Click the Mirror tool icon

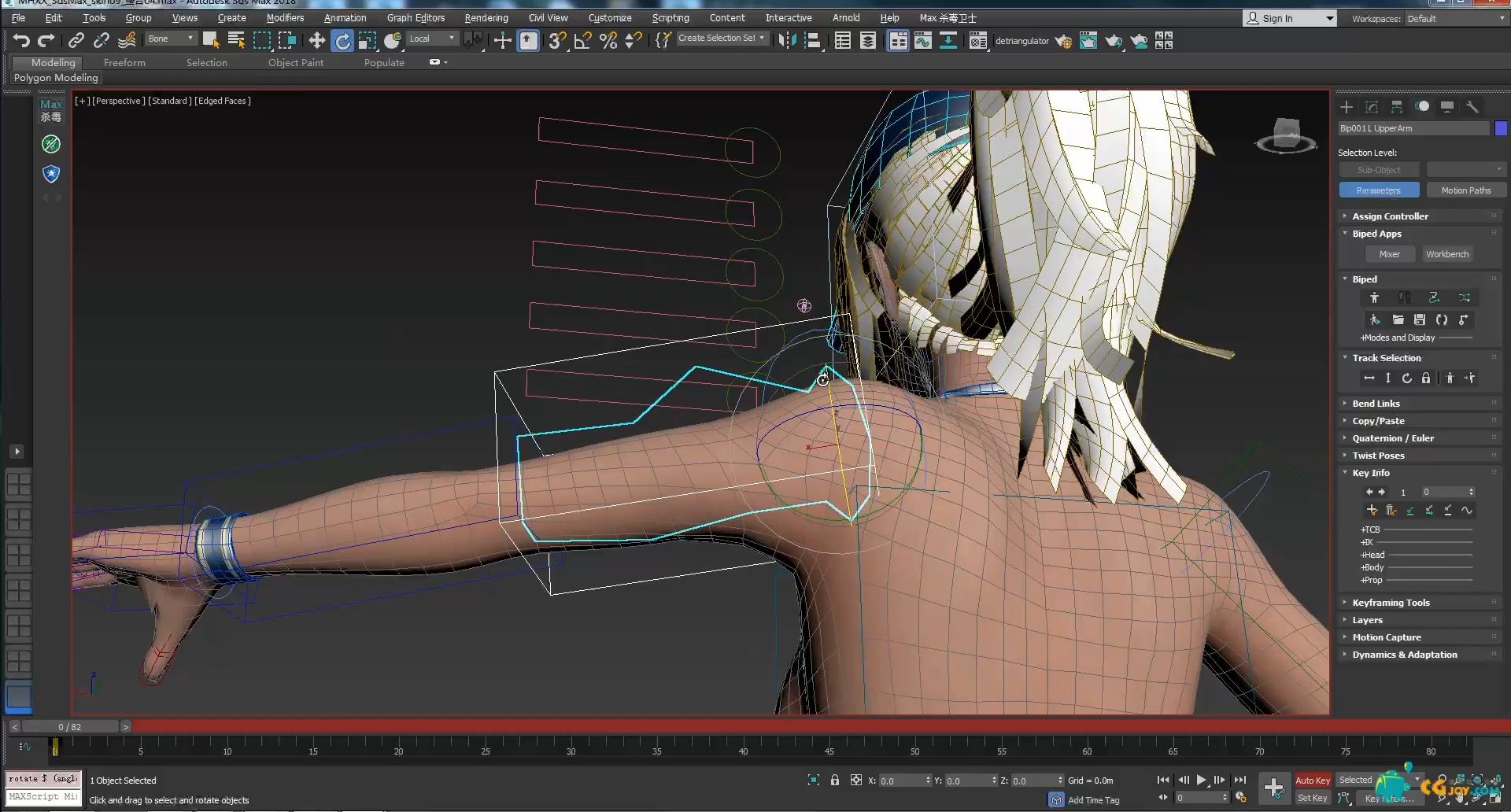coord(787,41)
